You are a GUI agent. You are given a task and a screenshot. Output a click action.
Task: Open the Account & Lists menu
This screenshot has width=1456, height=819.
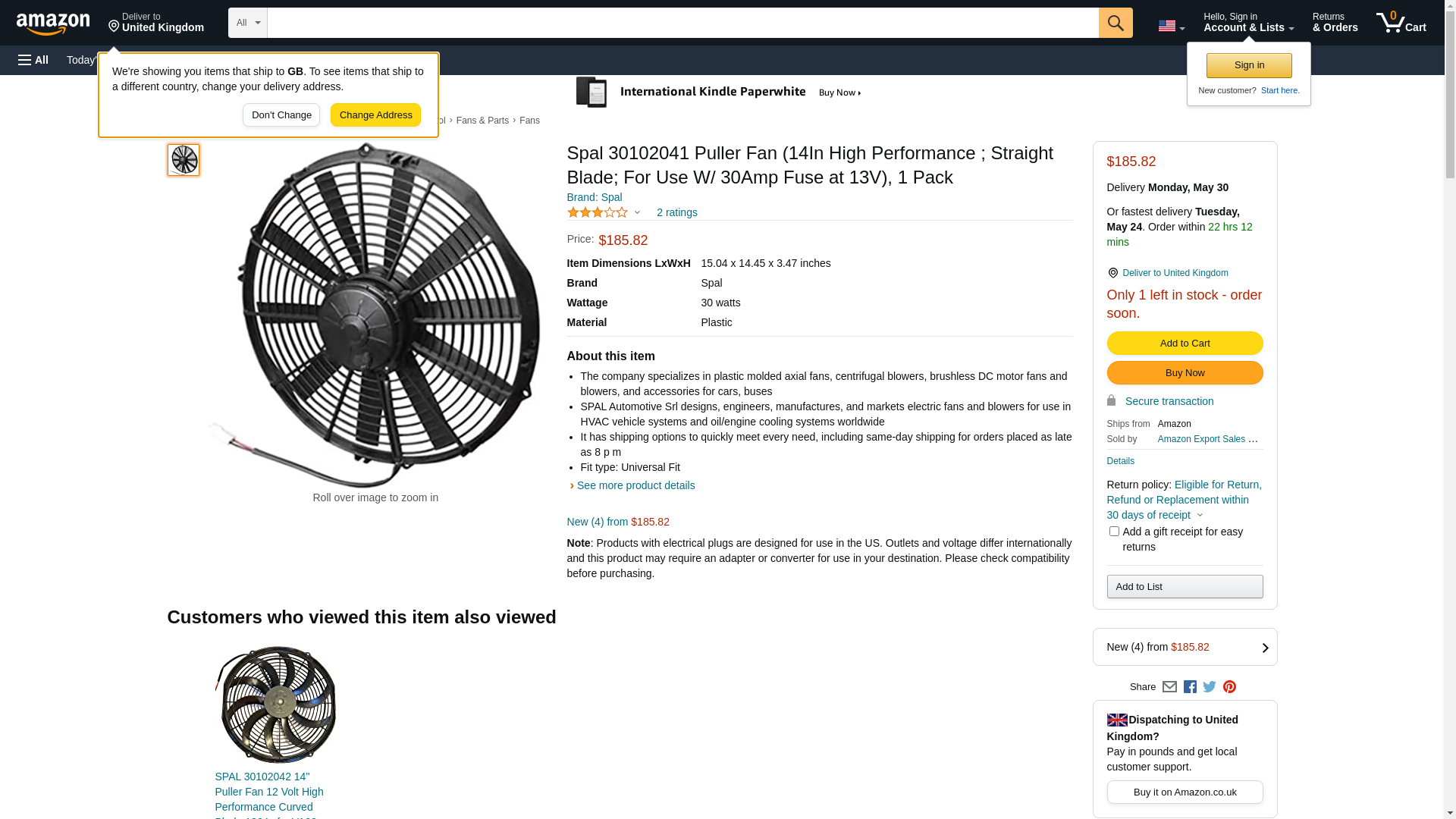click(1248, 23)
